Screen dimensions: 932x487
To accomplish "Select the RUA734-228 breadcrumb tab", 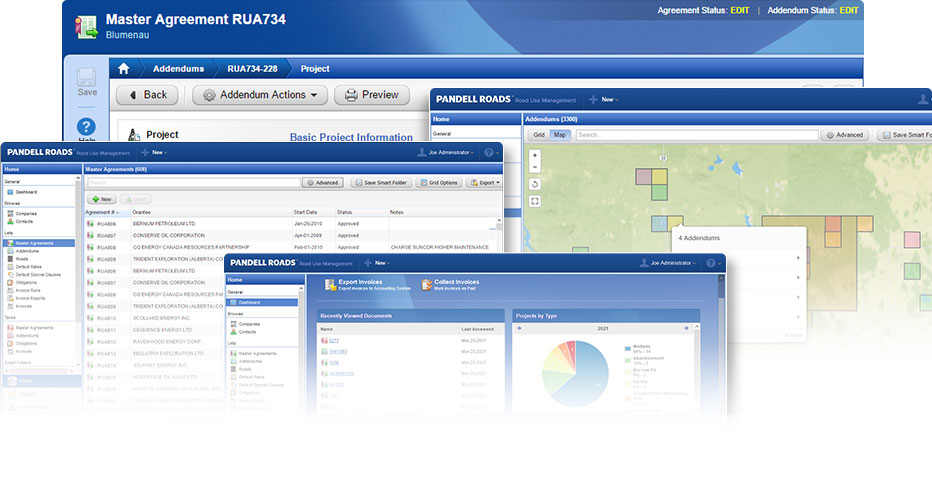I will click(252, 68).
